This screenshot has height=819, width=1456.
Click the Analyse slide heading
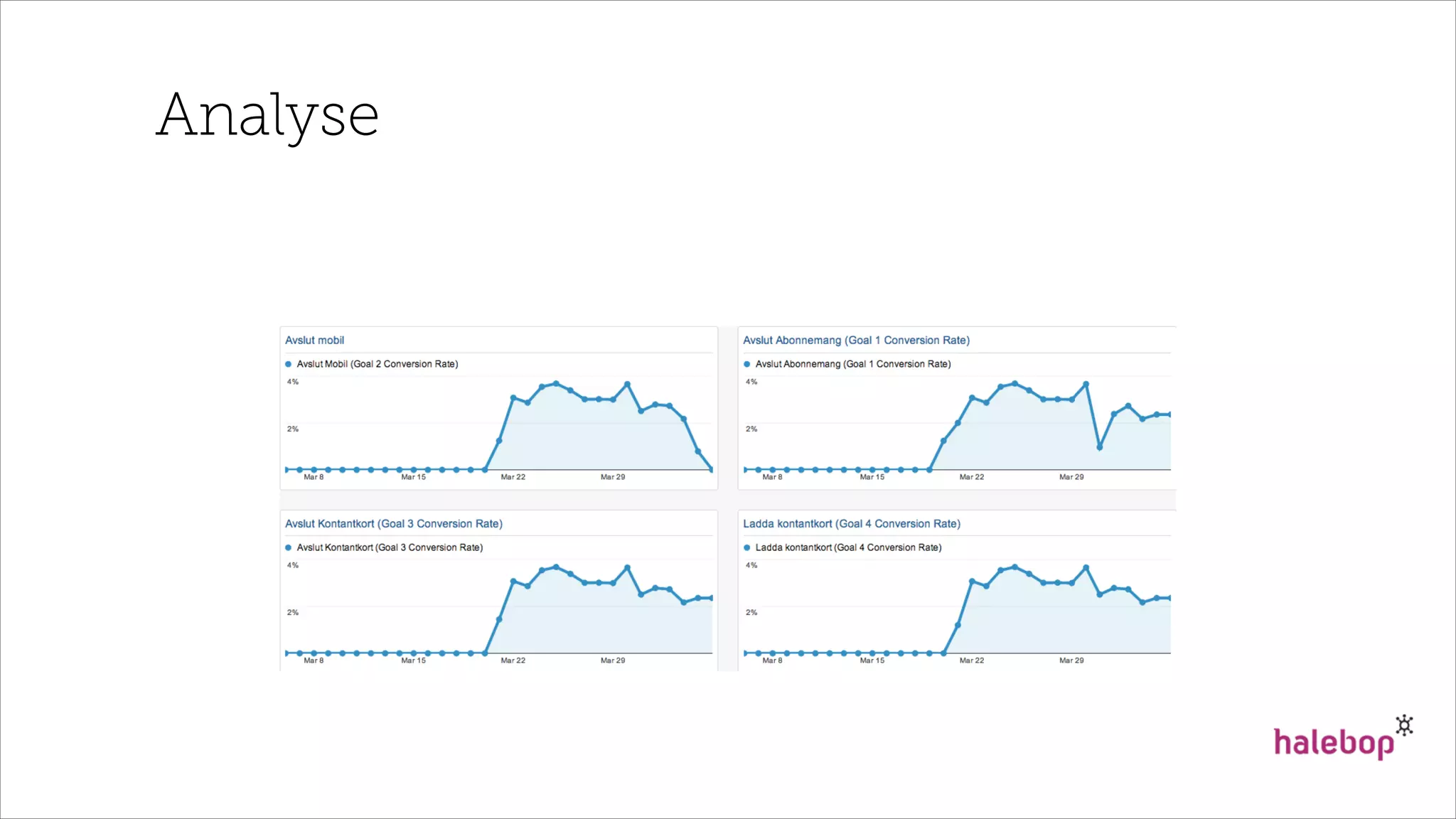(x=267, y=115)
